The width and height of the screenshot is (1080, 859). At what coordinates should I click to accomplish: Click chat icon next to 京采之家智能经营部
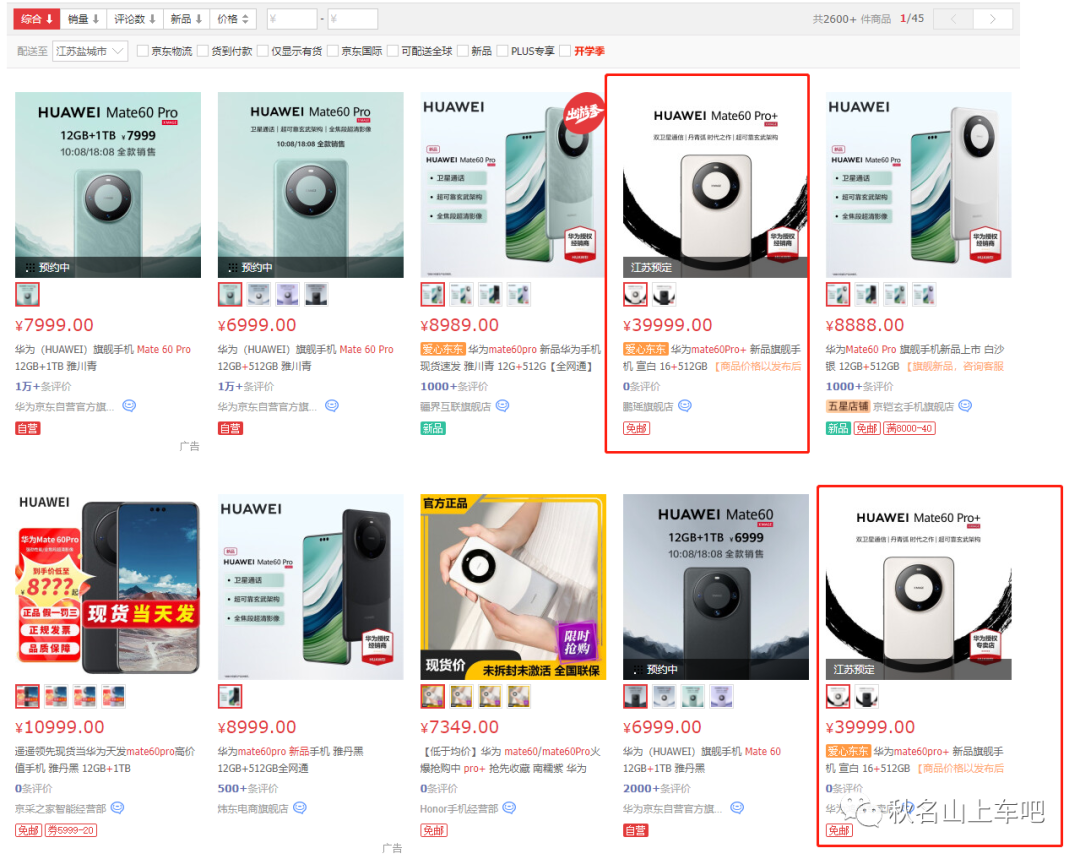tap(118, 807)
